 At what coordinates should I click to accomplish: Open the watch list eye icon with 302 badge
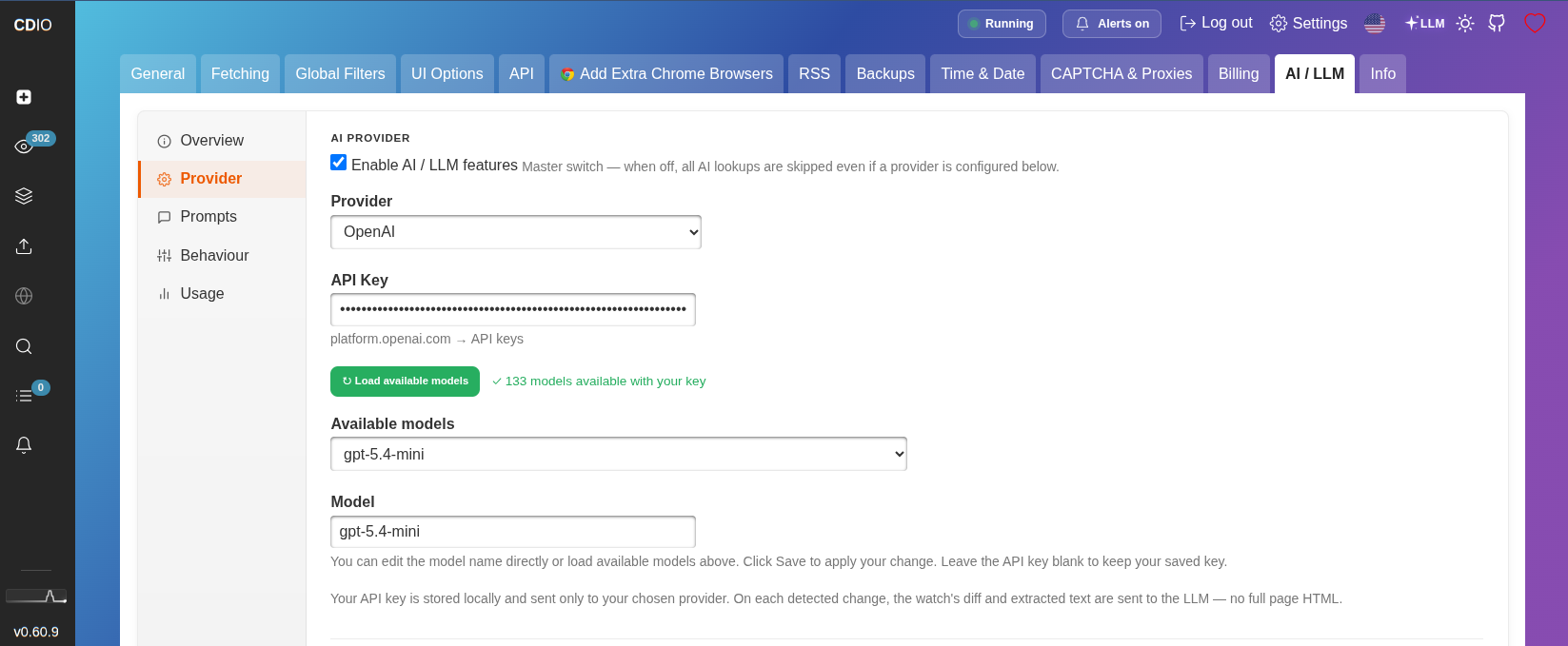[x=24, y=146]
